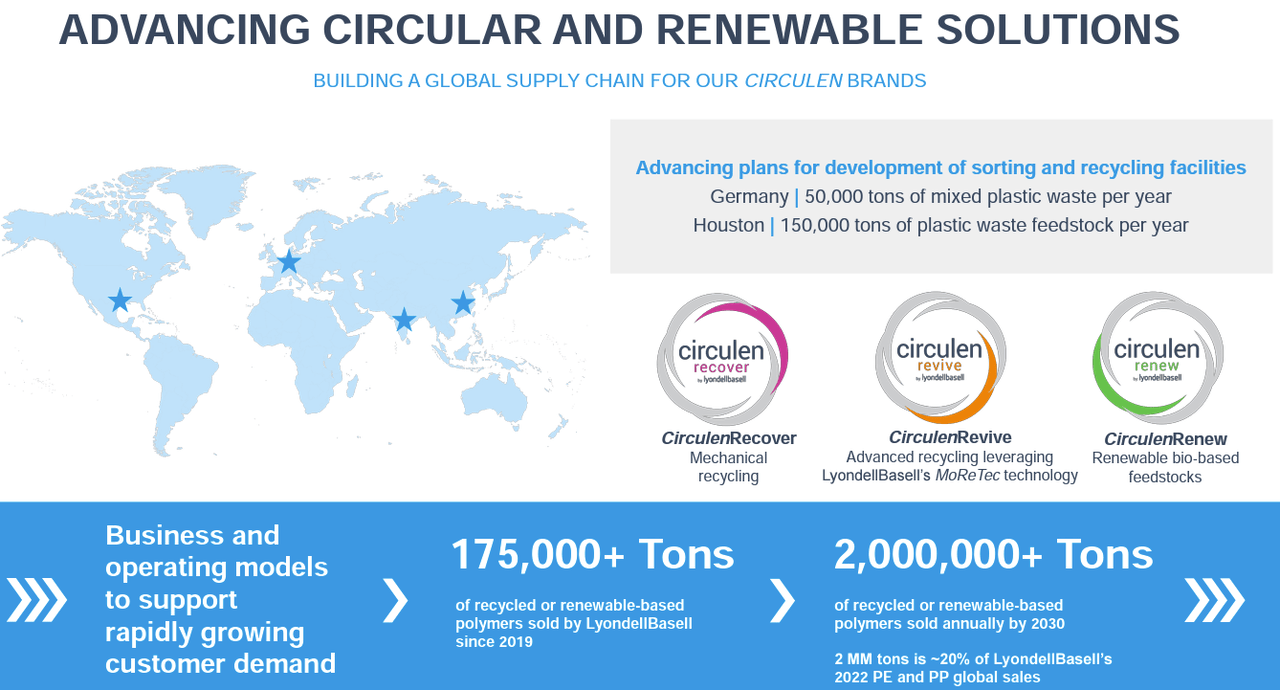Image resolution: width=1280 pixels, height=690 pixels.
Task: Click 'Business and operating models' text block
Action: [220, 599]
